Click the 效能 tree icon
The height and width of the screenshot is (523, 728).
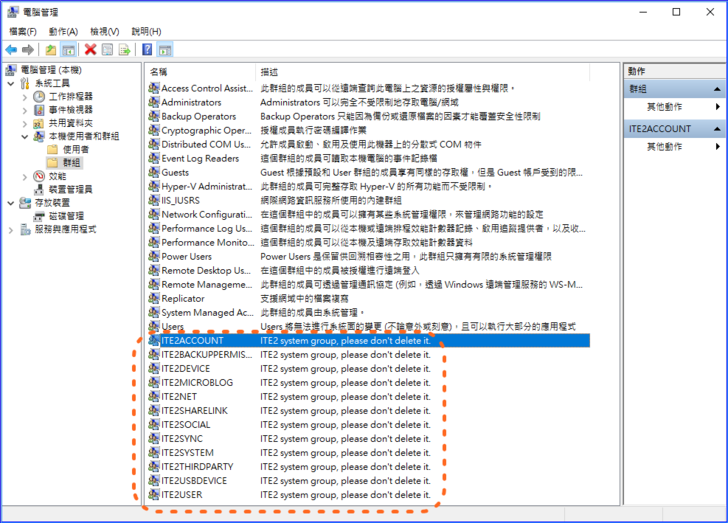point(39,176)
